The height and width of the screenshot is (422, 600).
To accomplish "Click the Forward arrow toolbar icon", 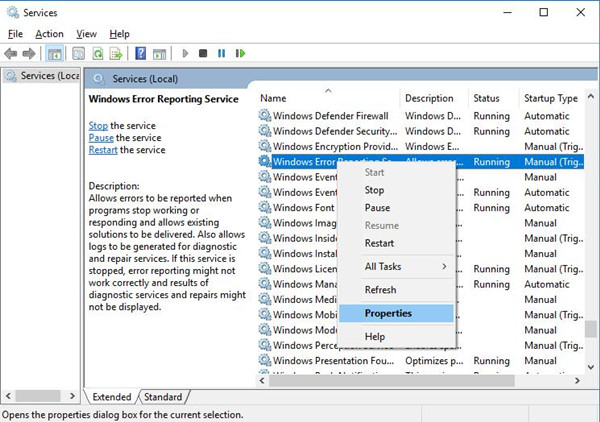I will 29,54.
